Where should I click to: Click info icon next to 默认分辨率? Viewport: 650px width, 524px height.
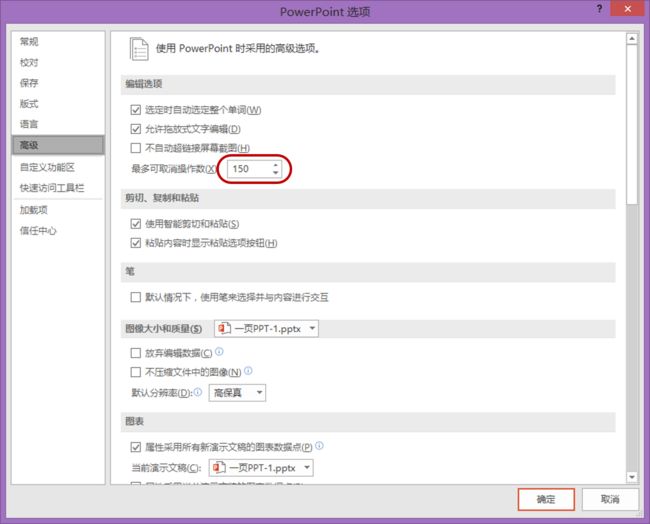[198, 391]
